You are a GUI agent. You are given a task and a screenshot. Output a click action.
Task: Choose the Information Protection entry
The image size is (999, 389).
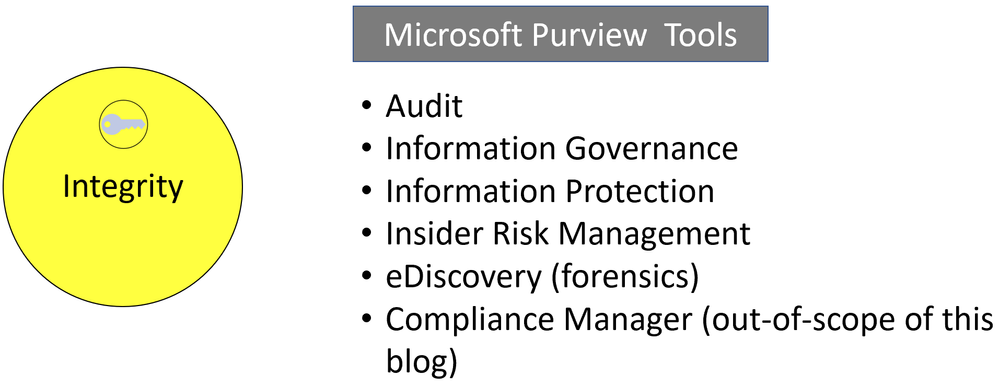550,192
